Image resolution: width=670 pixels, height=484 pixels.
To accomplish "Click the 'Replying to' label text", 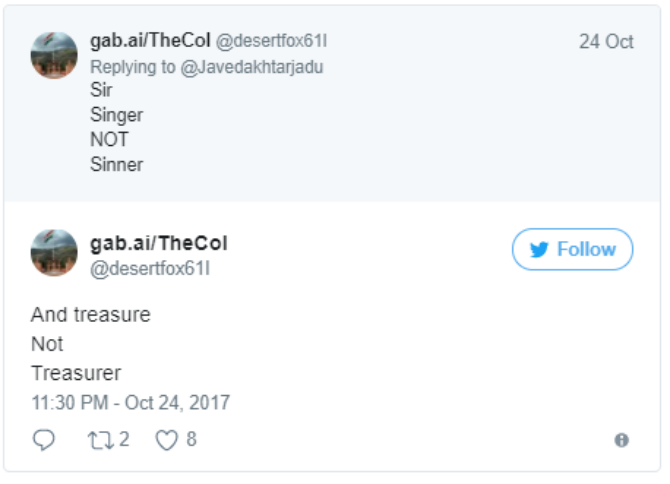I will pos(133,67).
